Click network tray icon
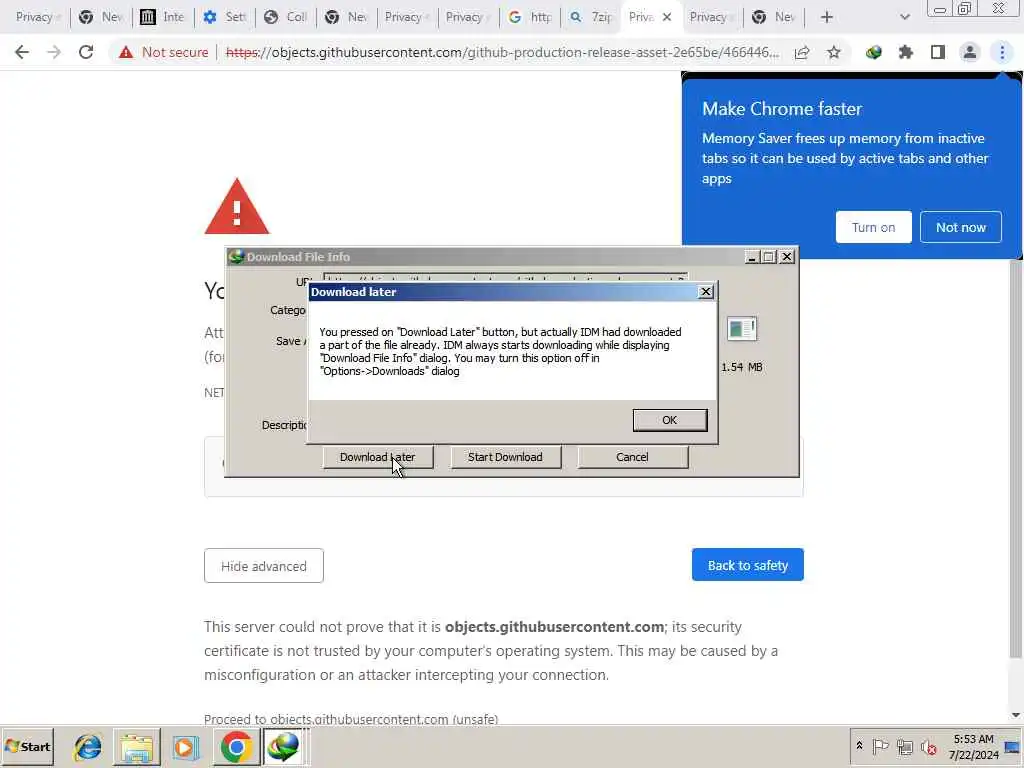The width and height of the screenshot is (1024, 768). tap(904, 746)
